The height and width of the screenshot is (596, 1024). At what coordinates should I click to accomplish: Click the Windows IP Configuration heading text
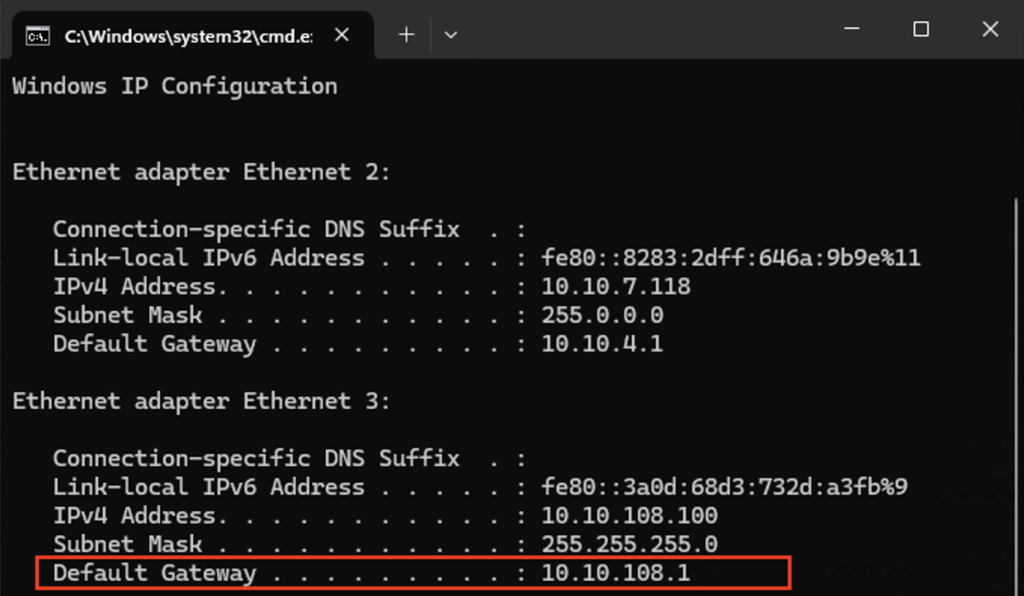coord(174,86)
